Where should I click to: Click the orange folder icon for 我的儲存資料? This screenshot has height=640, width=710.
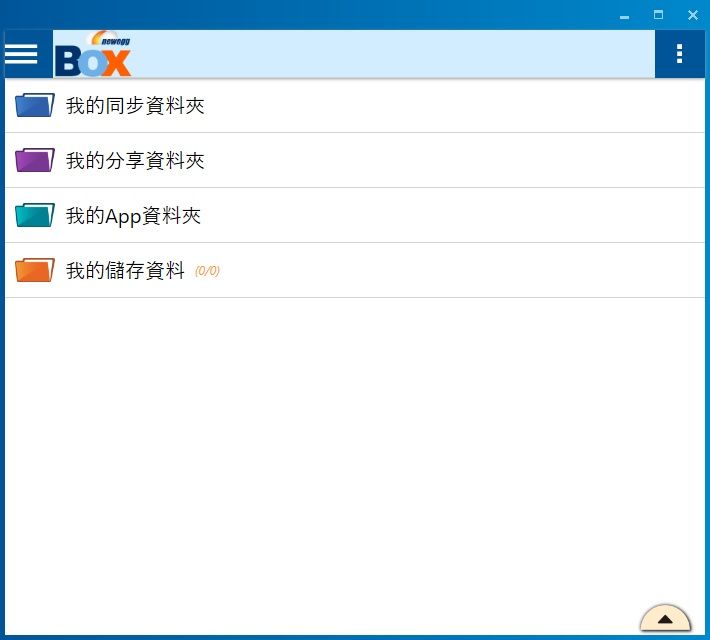(35, 270)
